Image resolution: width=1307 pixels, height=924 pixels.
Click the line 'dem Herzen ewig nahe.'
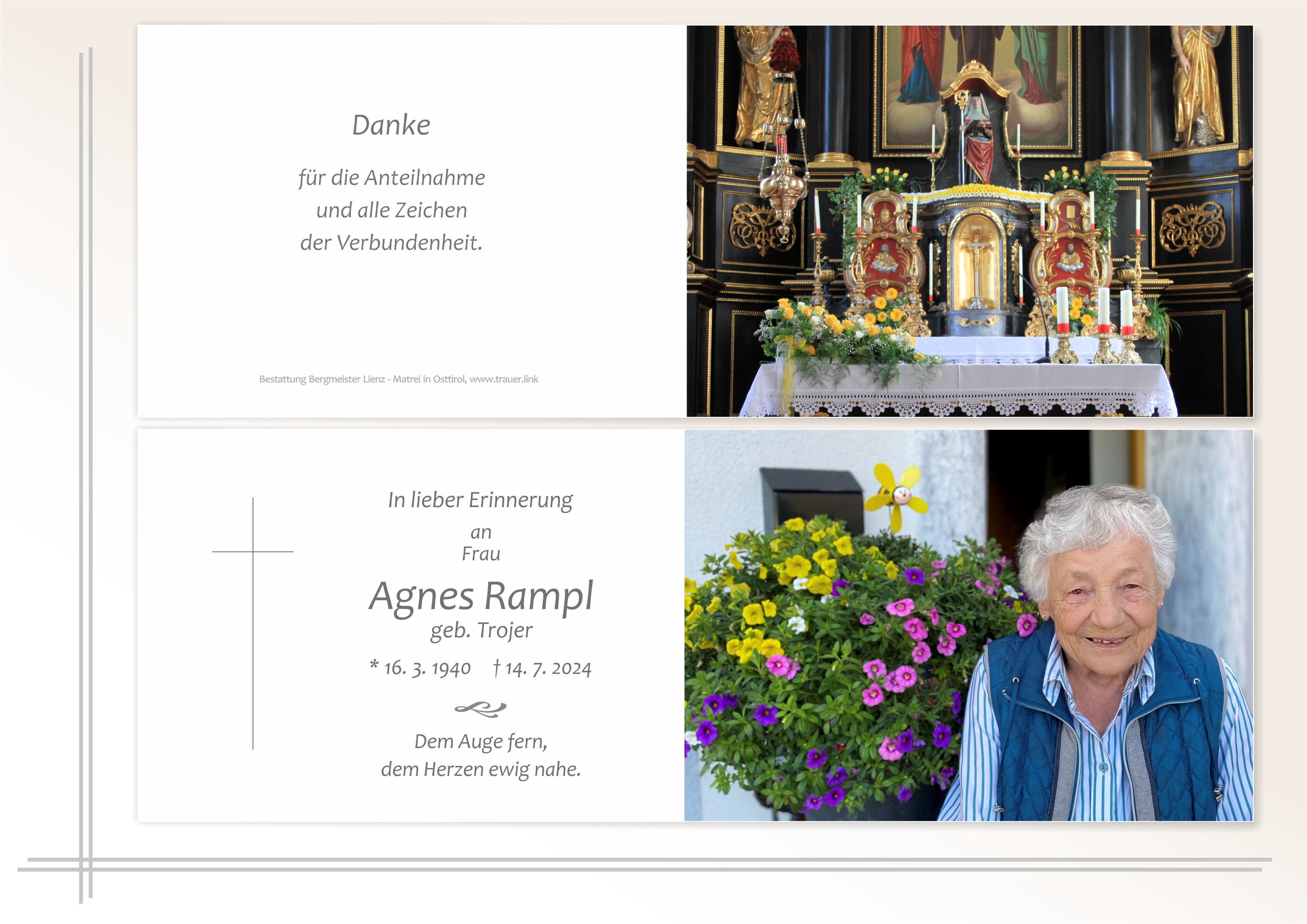pyautogui.click(x=481, y=769)
